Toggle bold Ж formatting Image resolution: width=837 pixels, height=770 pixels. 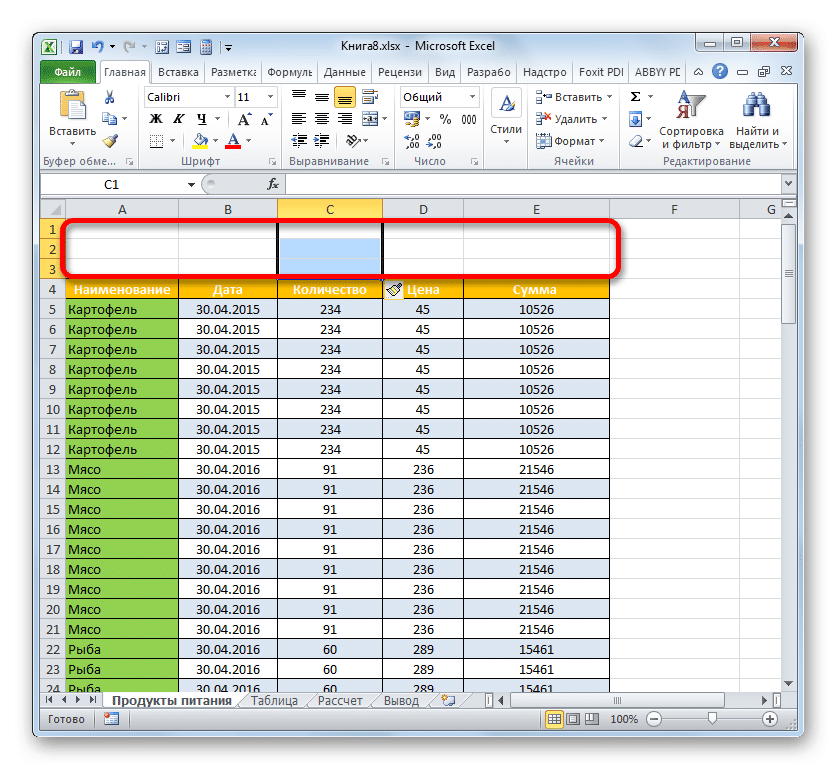pyautogui.click(x=156, y=119)
